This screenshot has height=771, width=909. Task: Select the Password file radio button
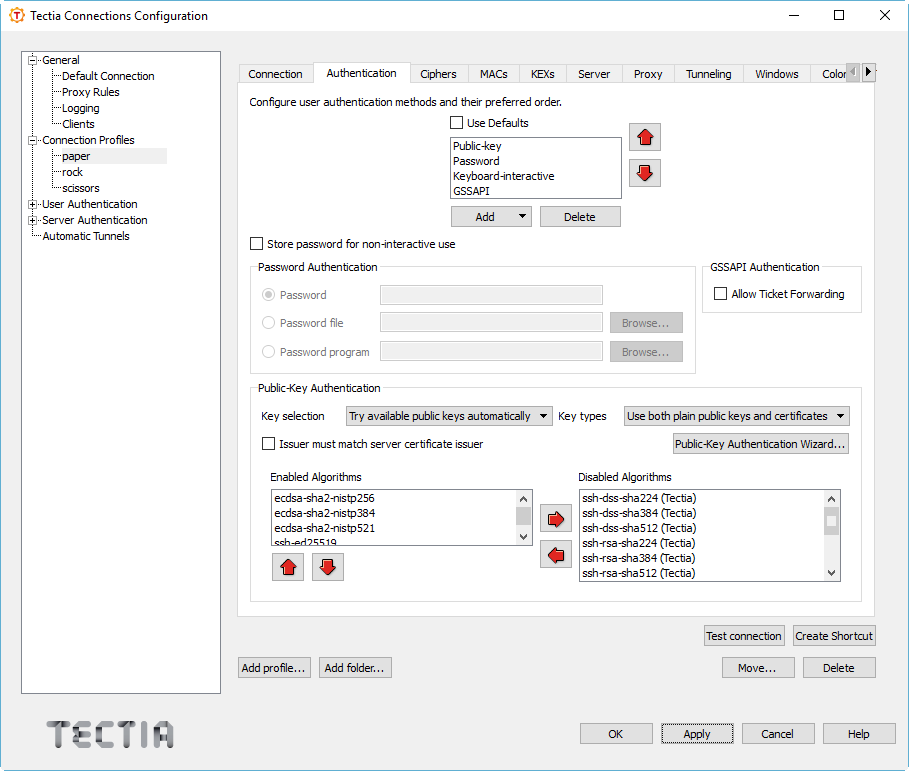pos(267,322)
